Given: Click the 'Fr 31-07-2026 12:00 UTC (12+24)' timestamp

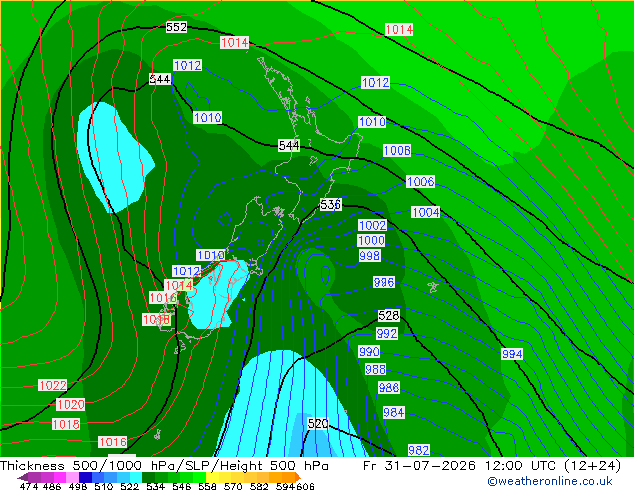Looking at the screenshot, I should pyautogui.click(x=492, y=466).
